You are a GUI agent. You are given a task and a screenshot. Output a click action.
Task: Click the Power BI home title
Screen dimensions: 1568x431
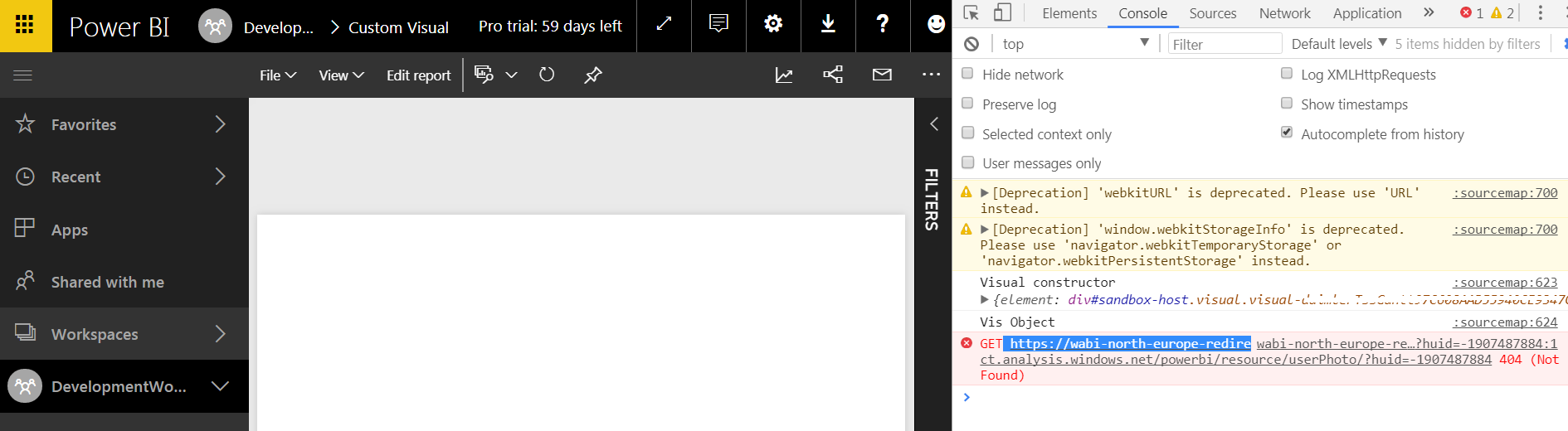(119, 27)
